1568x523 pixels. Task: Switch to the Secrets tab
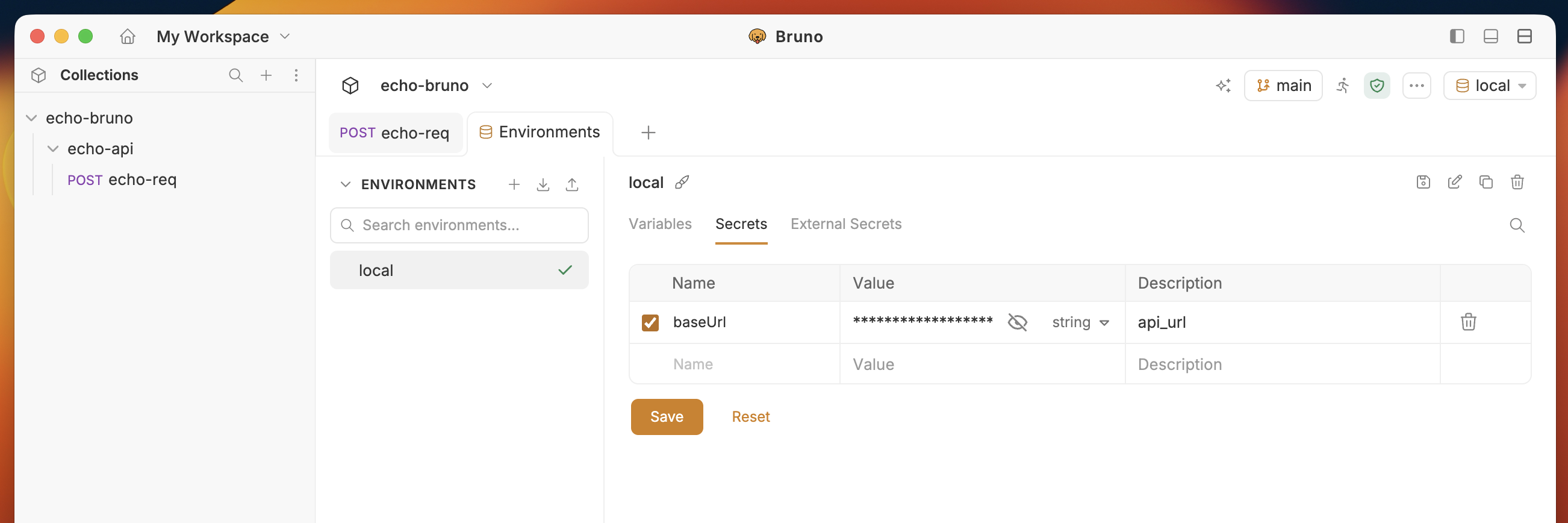point(741,224)
